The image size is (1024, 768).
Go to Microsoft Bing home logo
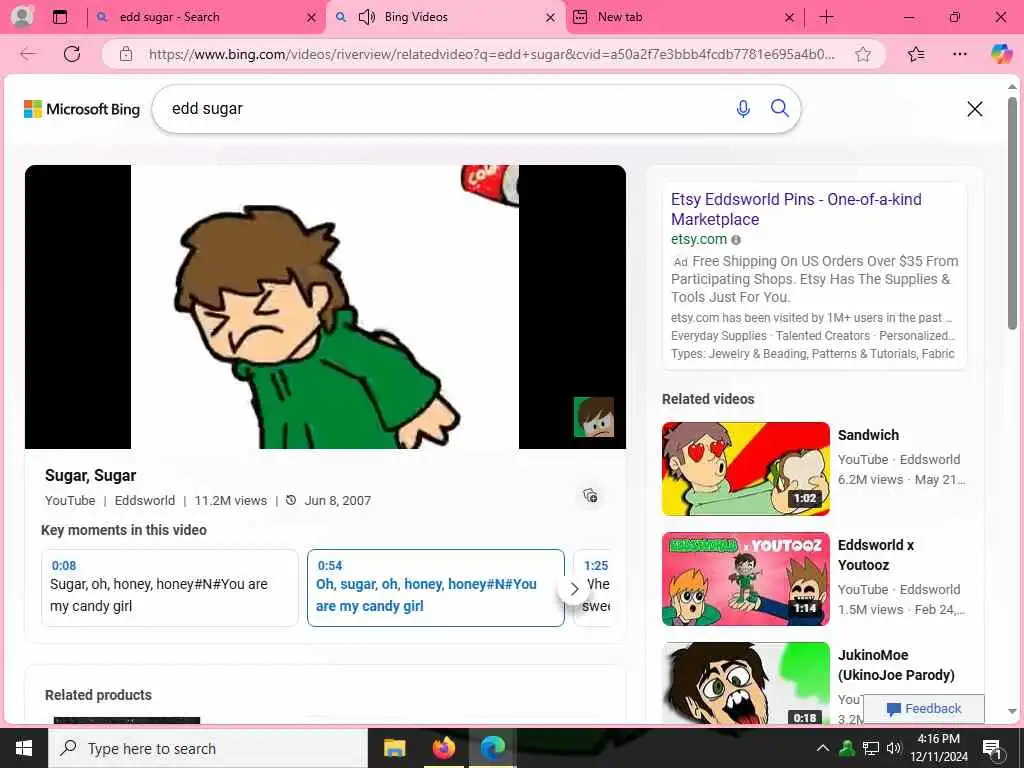click(x=82, y=109)
